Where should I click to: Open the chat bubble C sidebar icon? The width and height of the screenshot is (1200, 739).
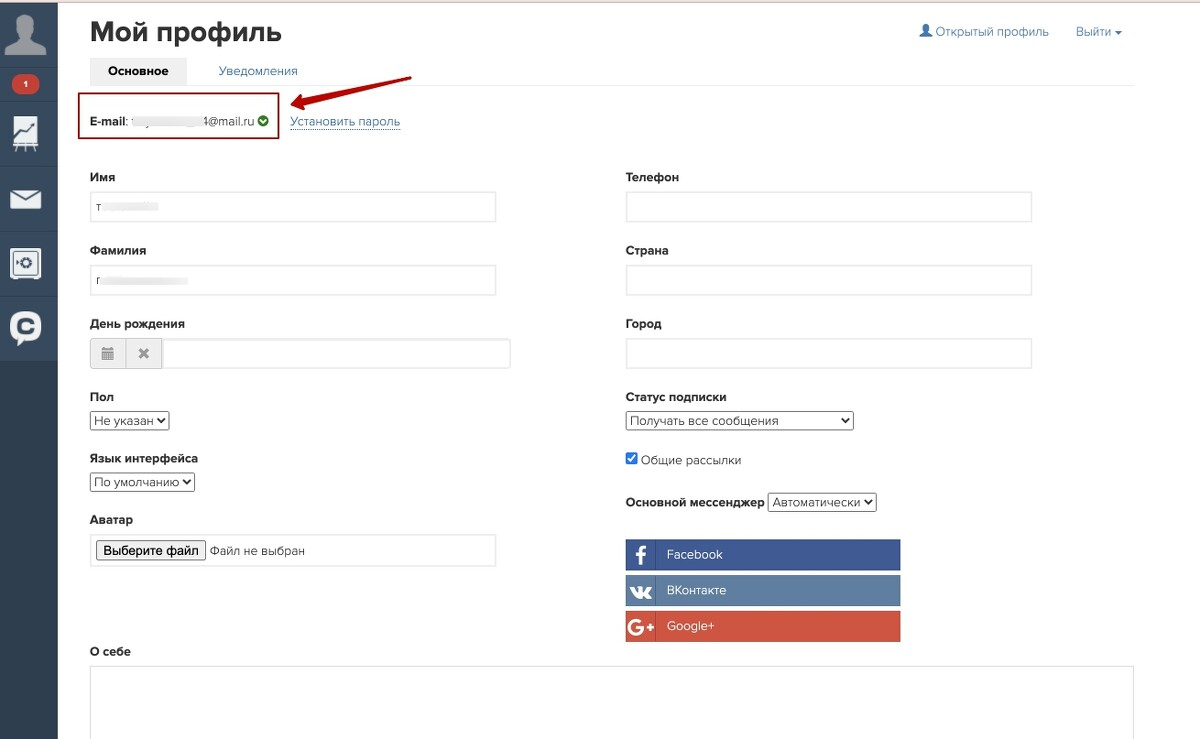coord(26,328)
